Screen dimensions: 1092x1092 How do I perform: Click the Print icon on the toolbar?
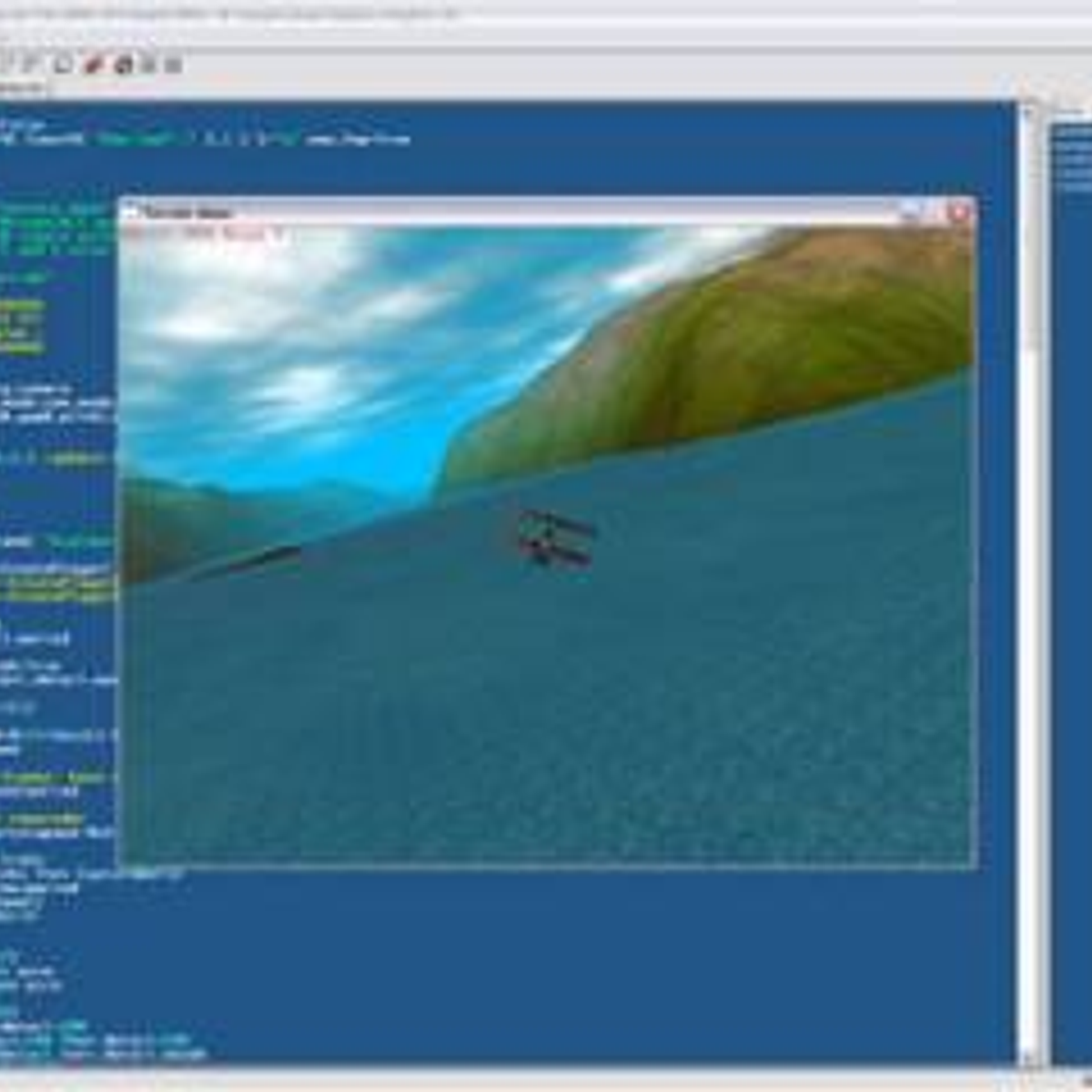click(x=62, y=64)
